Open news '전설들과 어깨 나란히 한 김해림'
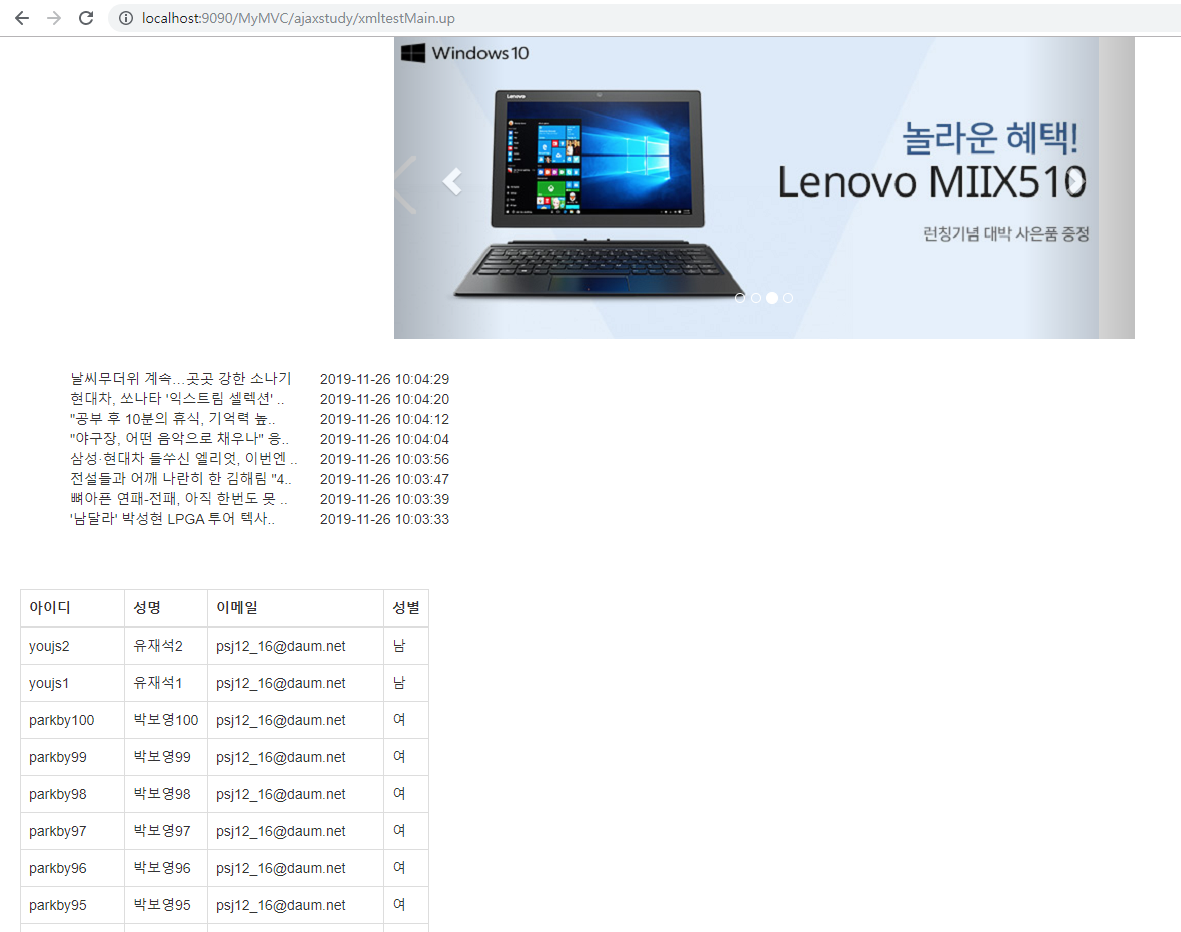 coord(181,478)
